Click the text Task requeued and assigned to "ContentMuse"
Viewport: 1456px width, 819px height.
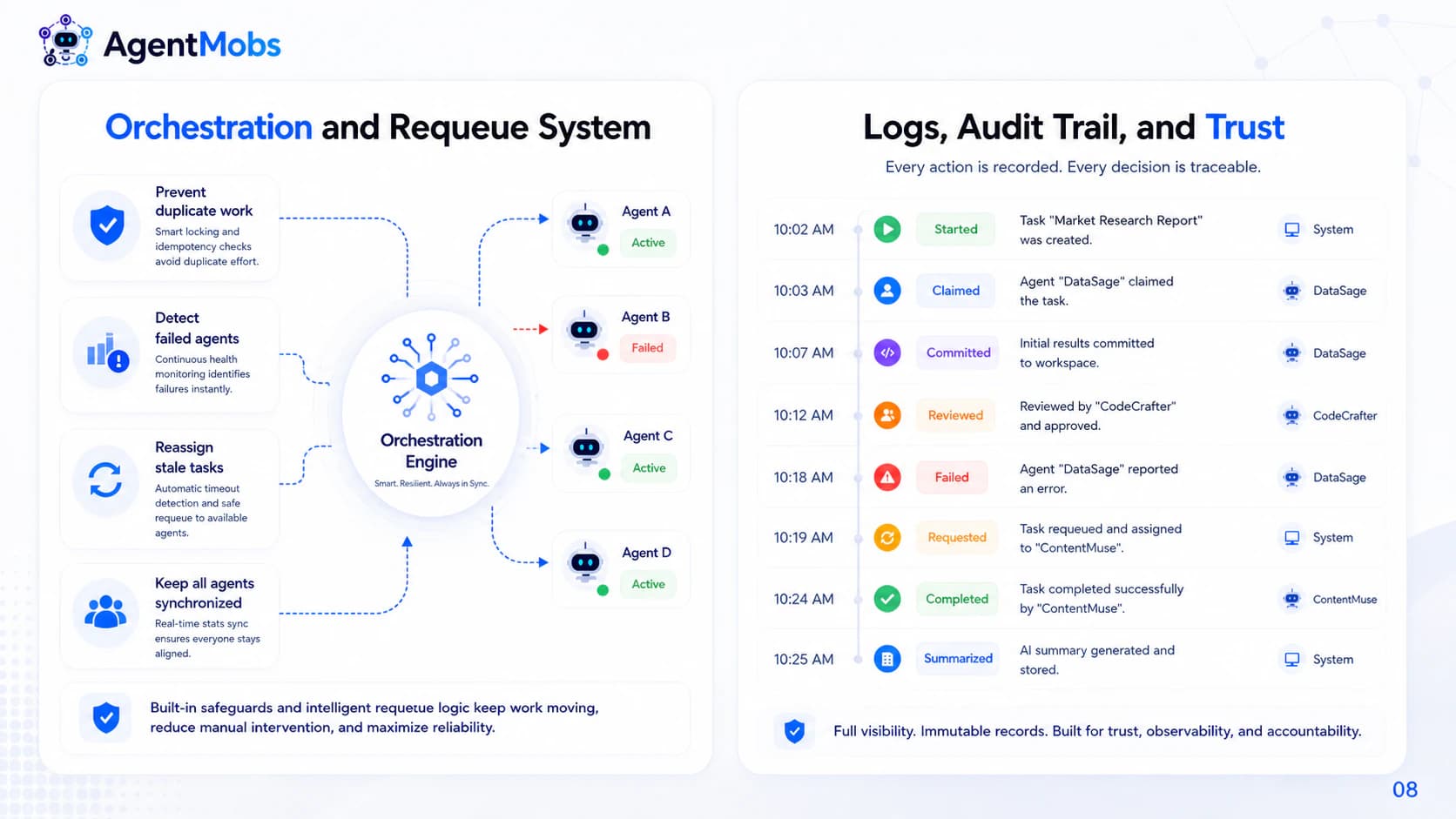1100,538
